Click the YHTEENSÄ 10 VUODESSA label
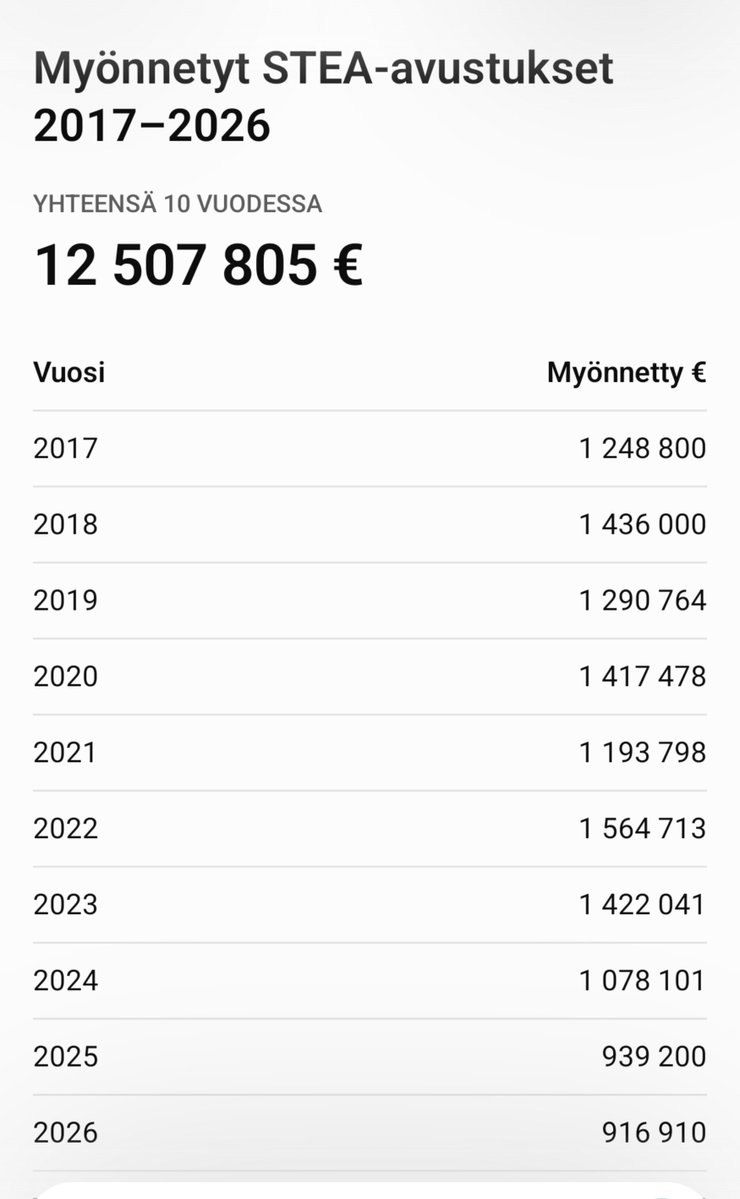 point(177,204)
